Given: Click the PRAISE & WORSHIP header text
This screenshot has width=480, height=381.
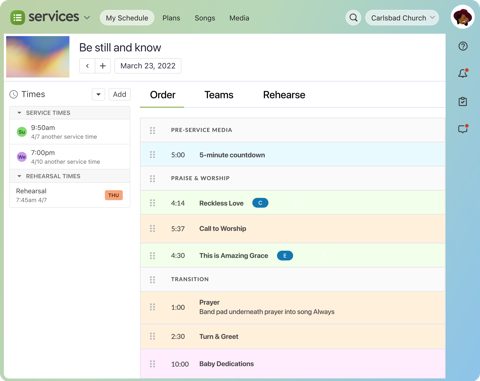Looking at the screenshot, I should pyautogui.click(x=200, y=178).
